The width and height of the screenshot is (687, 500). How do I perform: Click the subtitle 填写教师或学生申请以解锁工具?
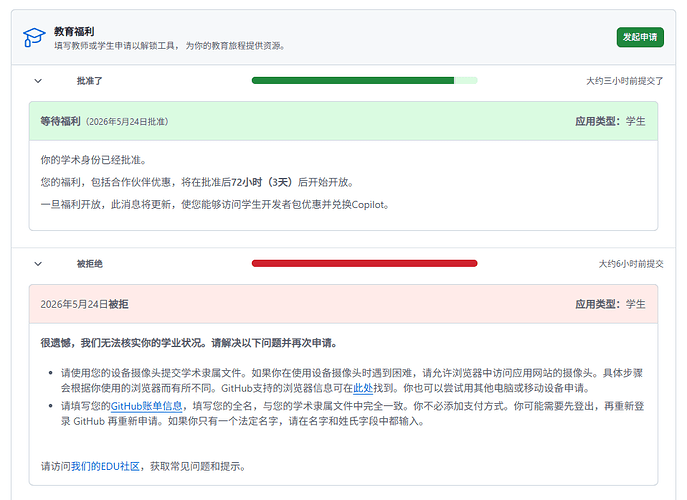pyautogui.click(x=170, y=46)
